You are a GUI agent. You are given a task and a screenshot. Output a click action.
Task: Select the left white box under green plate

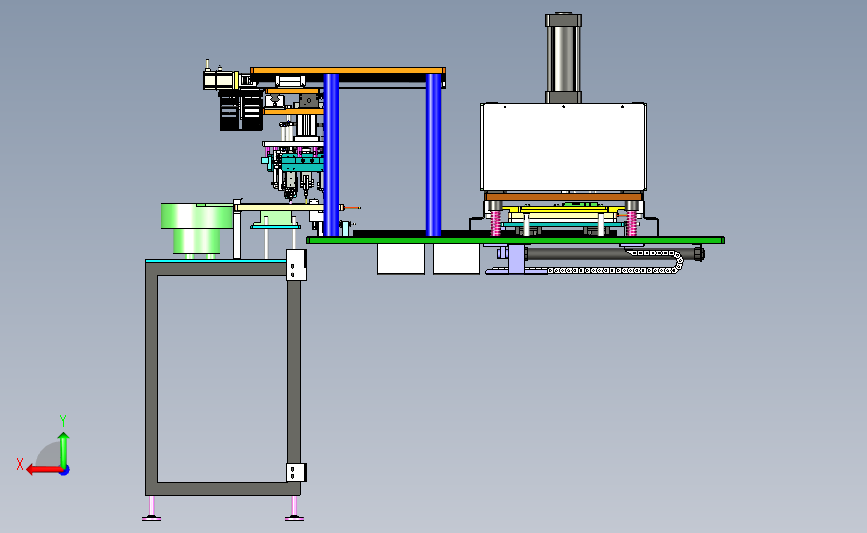coord(401,259)
